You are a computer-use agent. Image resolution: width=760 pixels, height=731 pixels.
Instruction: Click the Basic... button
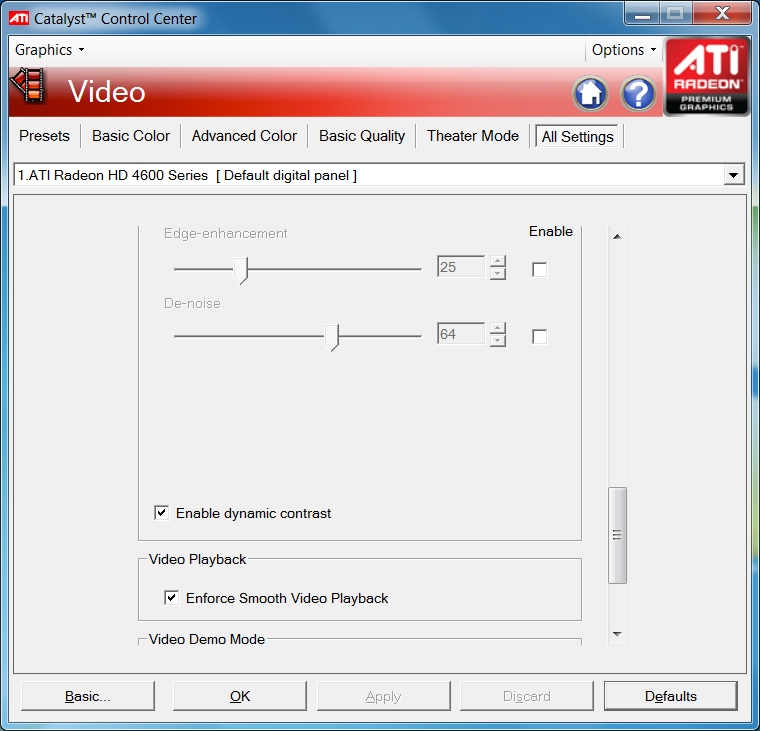click(x=88, y=696)
